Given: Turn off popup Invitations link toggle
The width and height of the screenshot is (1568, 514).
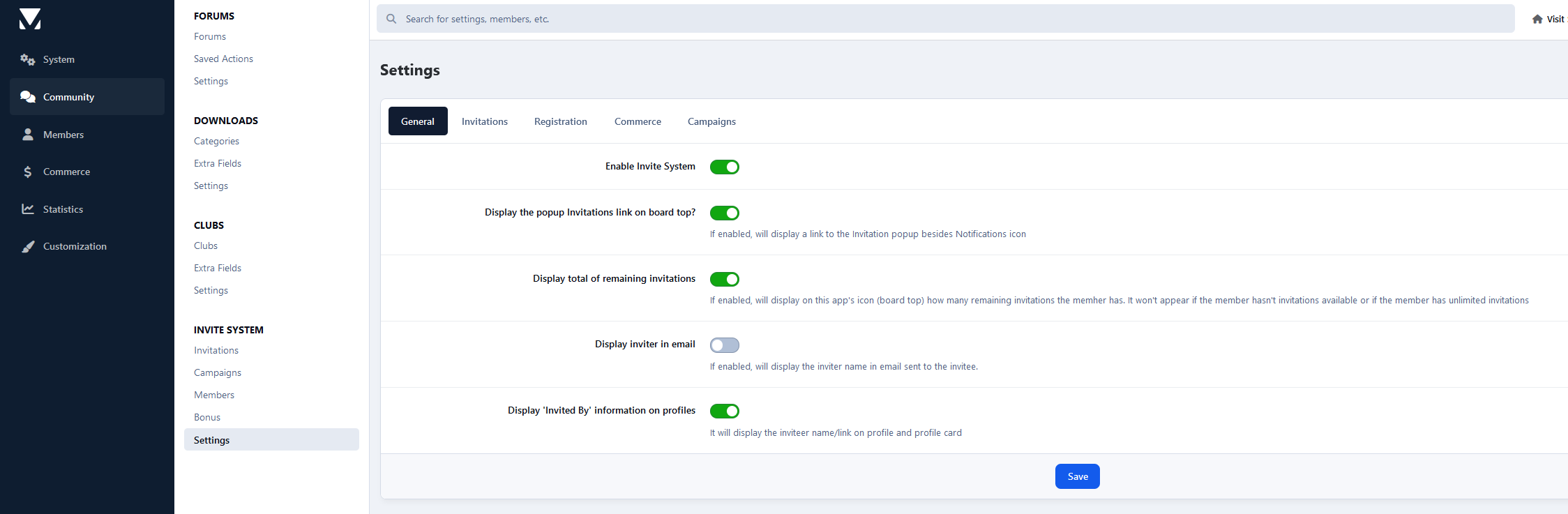Looking at the screenshot, I should 724,213.
